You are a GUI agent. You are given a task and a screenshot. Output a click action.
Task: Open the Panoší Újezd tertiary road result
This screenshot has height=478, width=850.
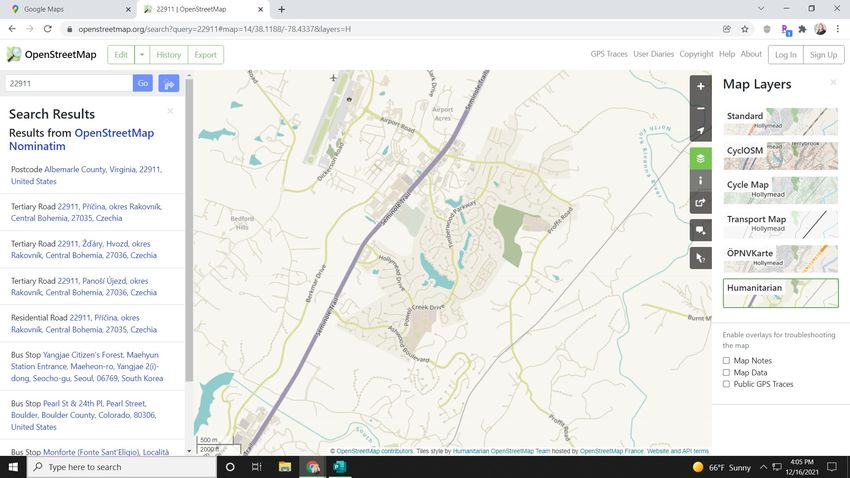click(84, 286)
